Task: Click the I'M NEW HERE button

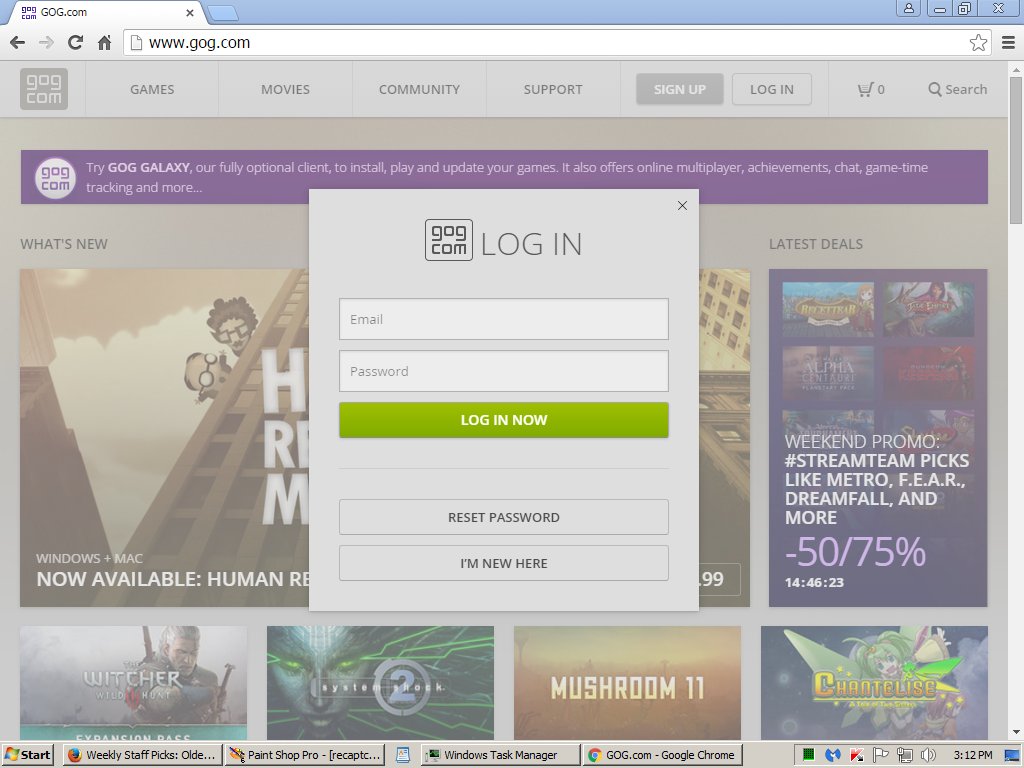Action: (x=504, y=563)
